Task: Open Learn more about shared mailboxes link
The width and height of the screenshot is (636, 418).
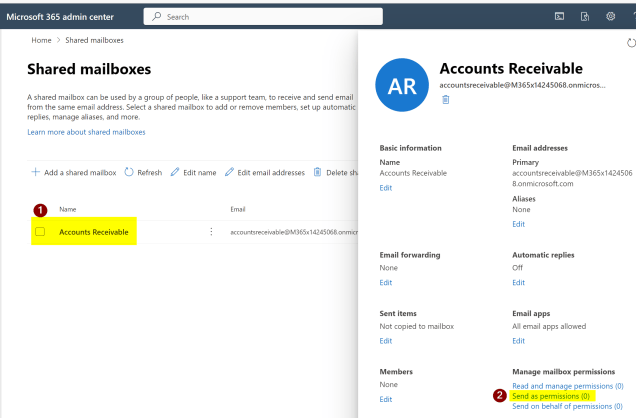Action: click(86, 132)
